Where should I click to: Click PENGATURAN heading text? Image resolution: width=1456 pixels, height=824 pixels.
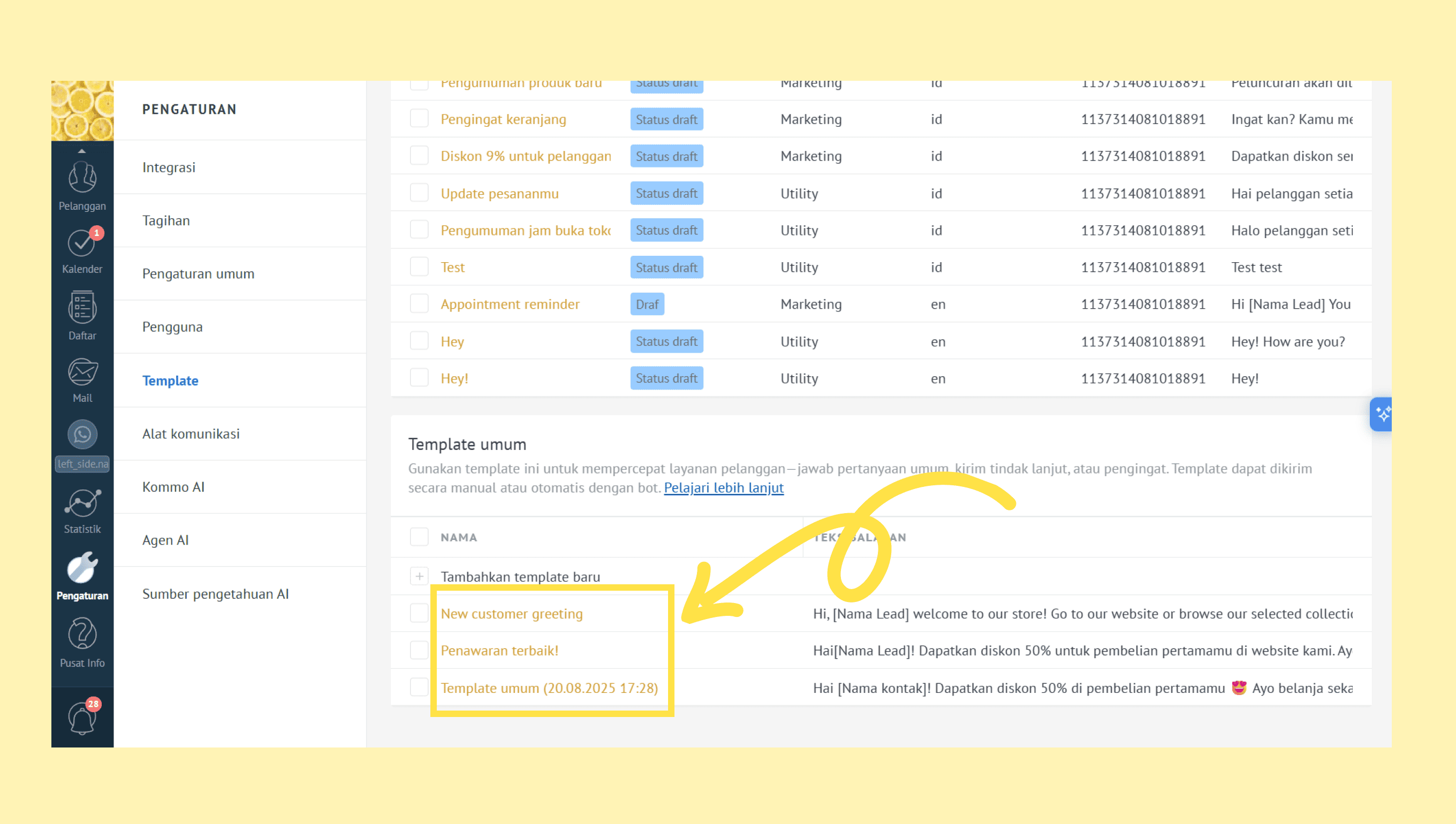click(x=189, y=109)
